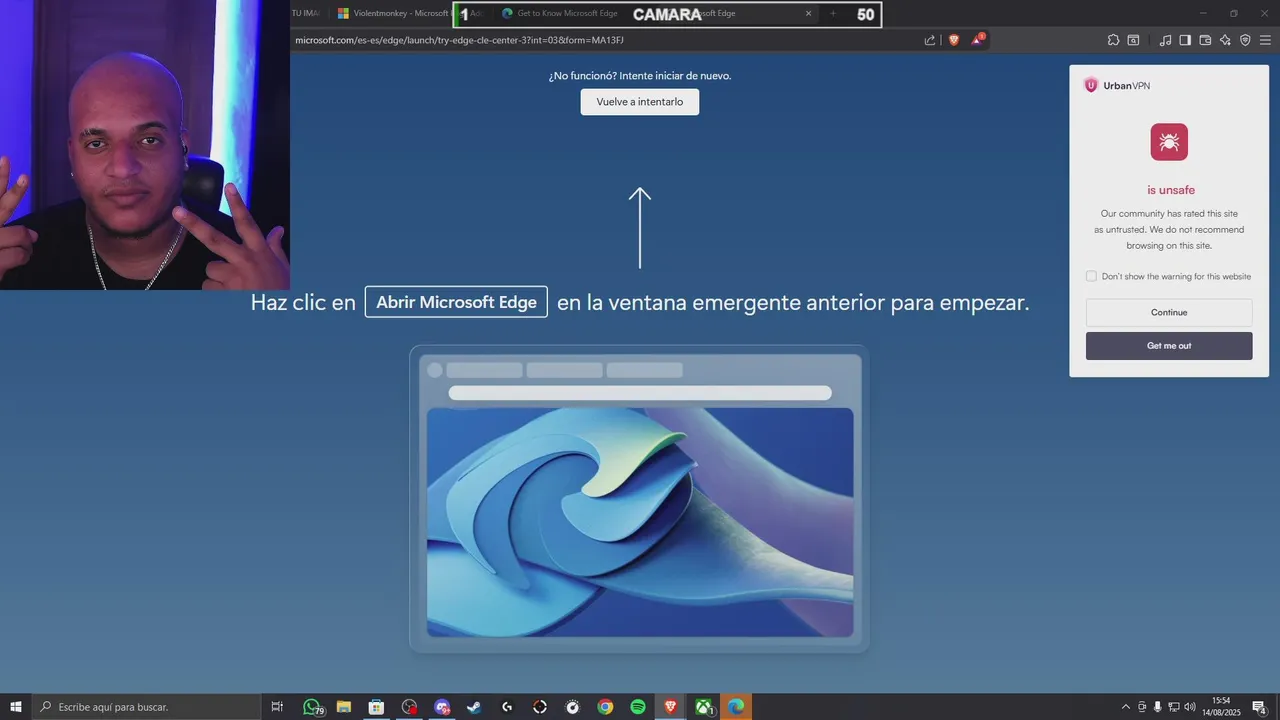Viewport: 1280px width, 720px height.
Task: Toggle the browser sidebar panel icon
Action: [1185, 40]
